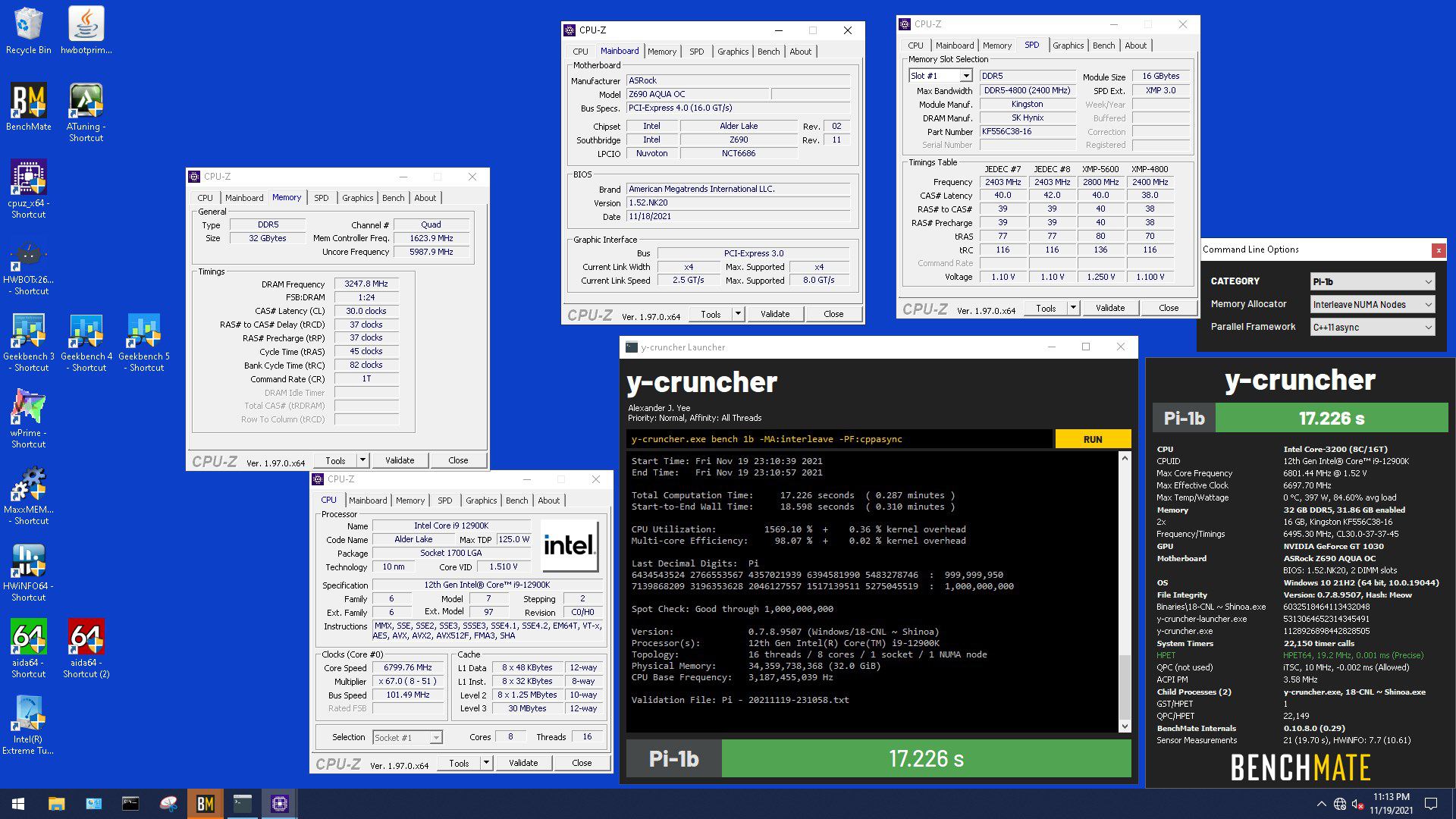Show hidden tray icons chevron
Image resolution: width=1456 pixels, height=819 pixels.
(x=1321, y=804)
